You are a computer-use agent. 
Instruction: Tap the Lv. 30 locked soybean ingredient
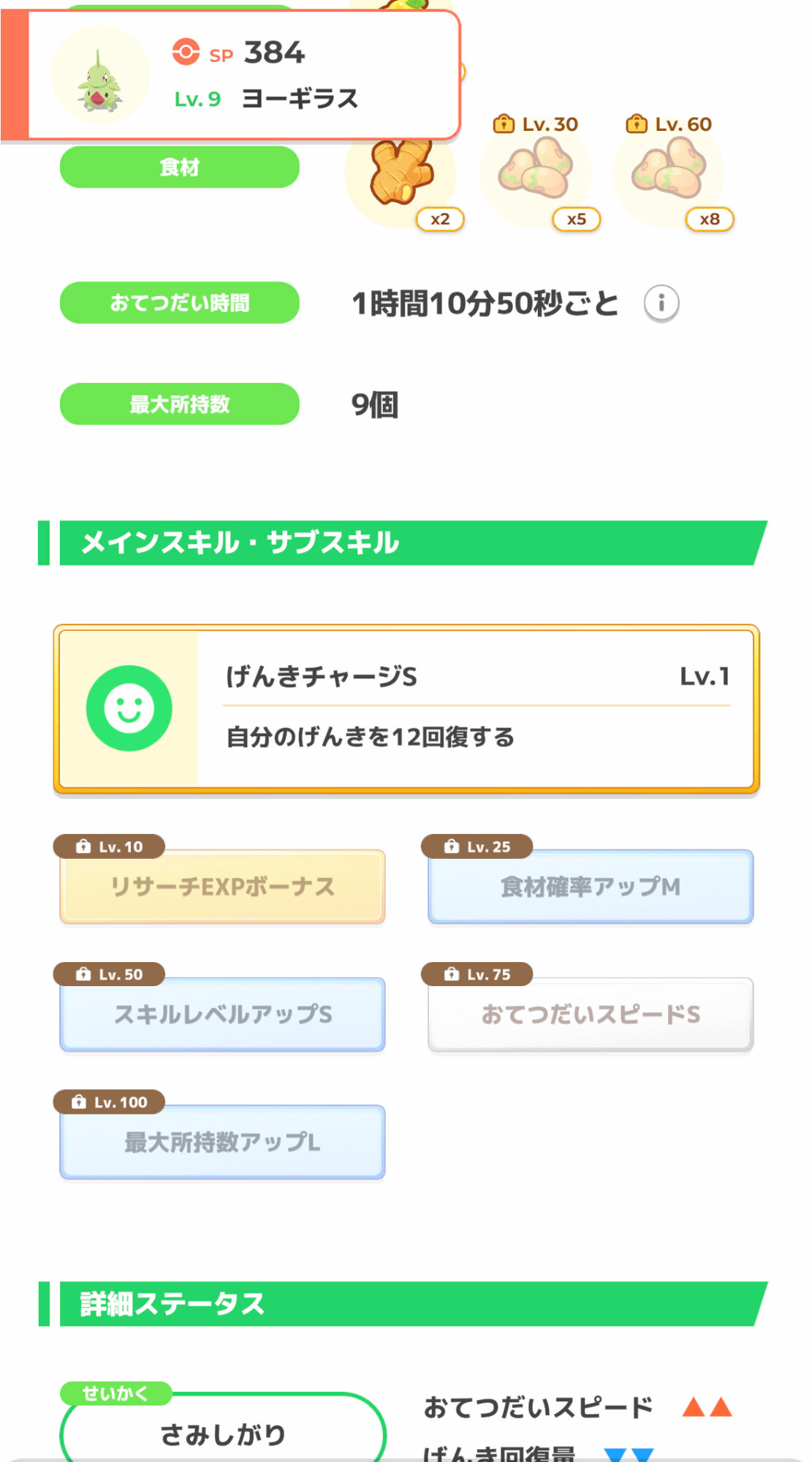(536, 173)
